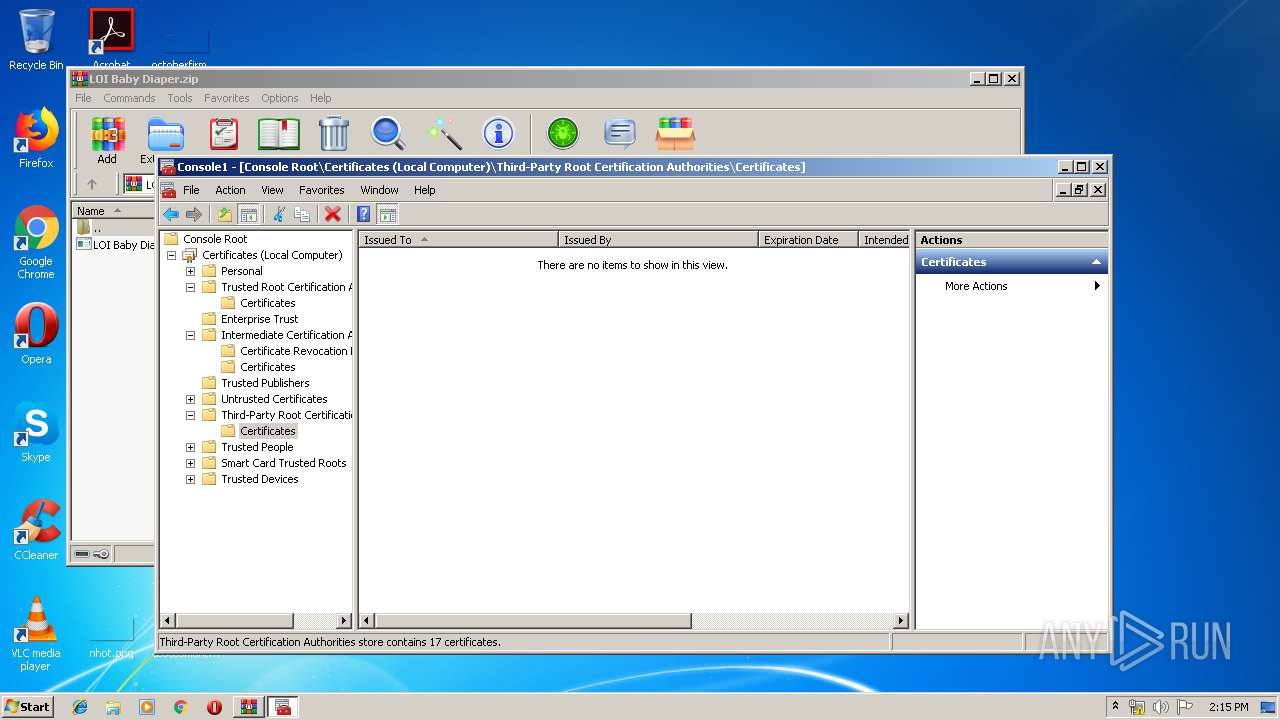This screenshot has height=720, width=1280.
Task: Expand Untrusted Certificates node
Action: point(190,399)
